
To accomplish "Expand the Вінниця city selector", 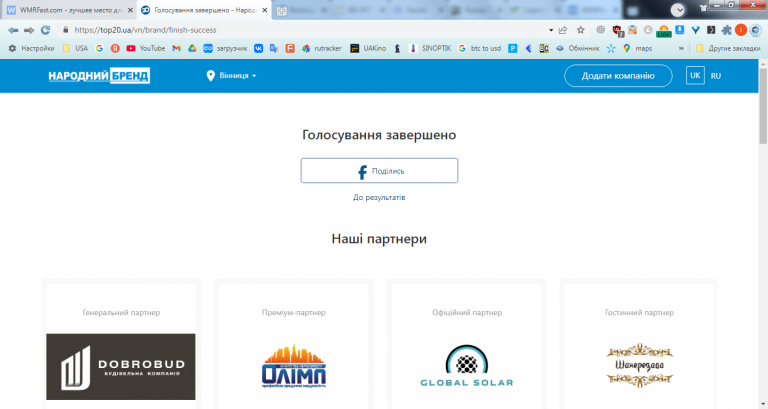I will 232,76.
